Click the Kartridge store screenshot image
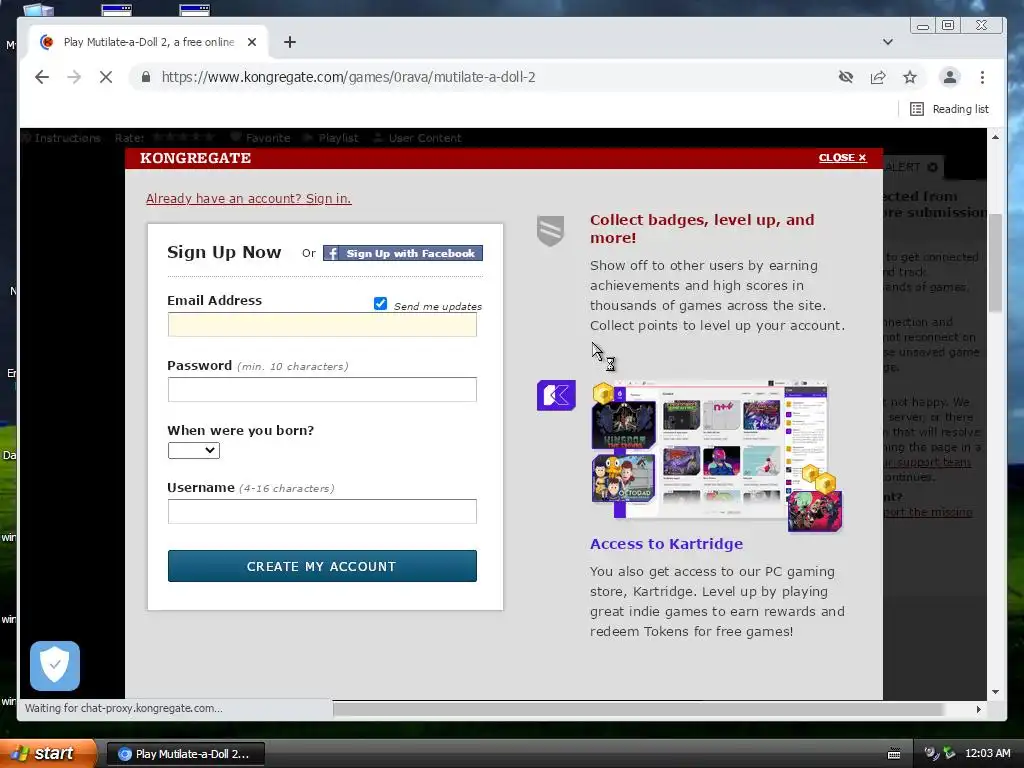Viewport: 1024px width, 768px height. coord(716,456)
